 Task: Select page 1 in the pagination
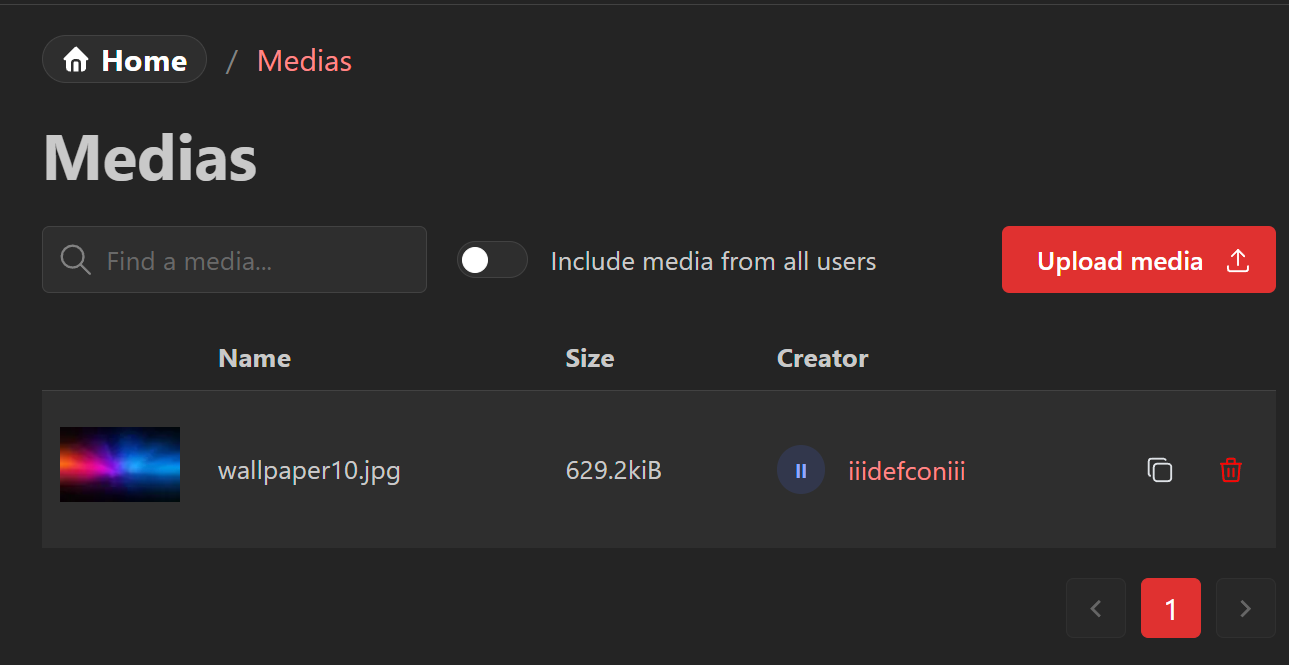pyautogui.click(x=1170, y=608)
